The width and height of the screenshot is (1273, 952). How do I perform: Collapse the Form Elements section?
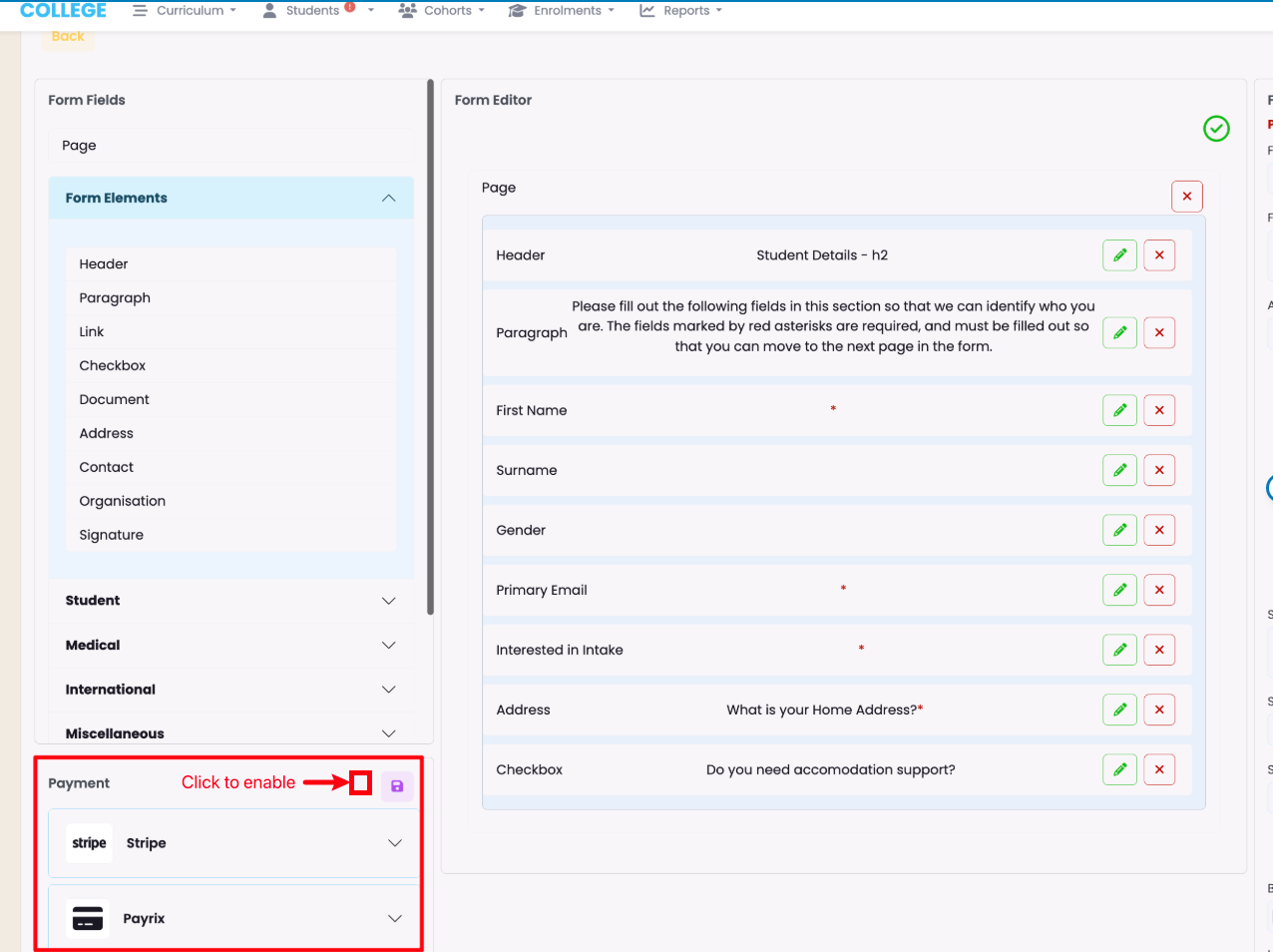tap(388, 199)
